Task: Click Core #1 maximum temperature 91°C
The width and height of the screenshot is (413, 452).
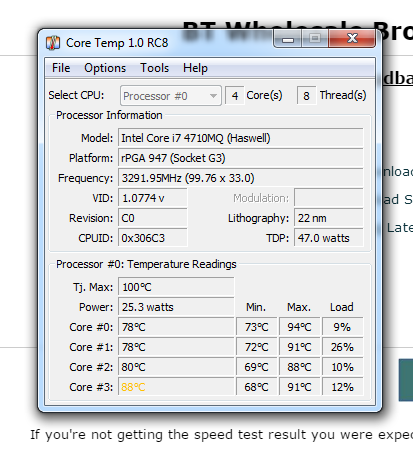Action: (x=299, y=347)
